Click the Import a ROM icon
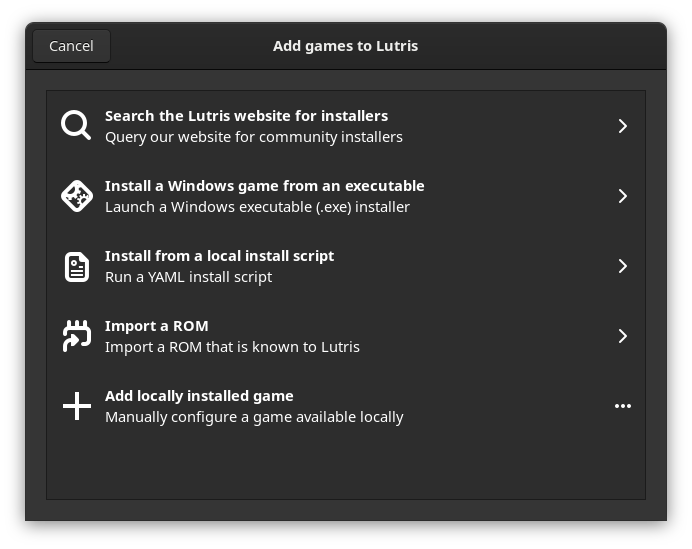692x549 pixels. tap(76, 336)
